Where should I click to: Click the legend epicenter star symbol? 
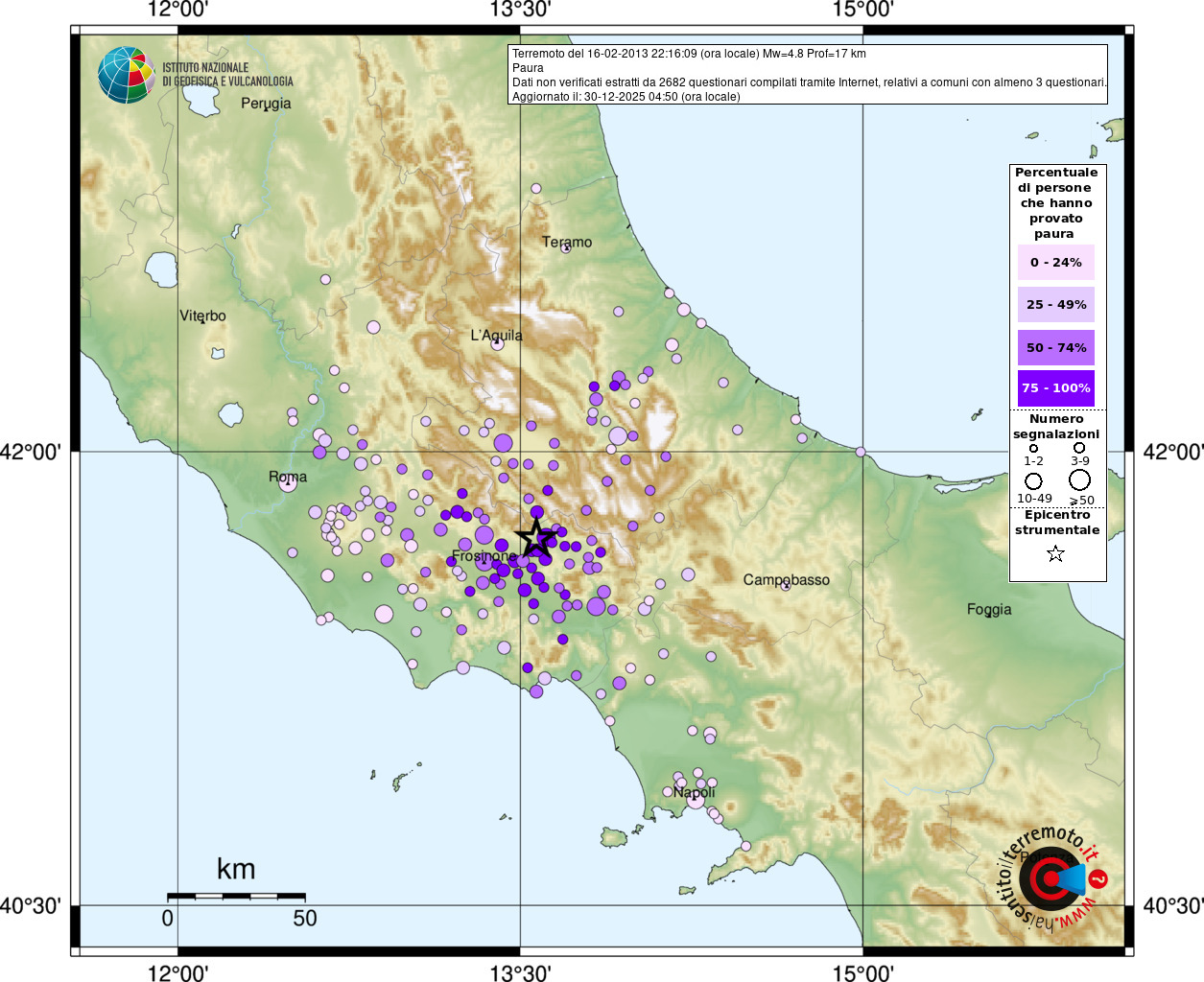pyautogui.click(x=1055, y=553)
